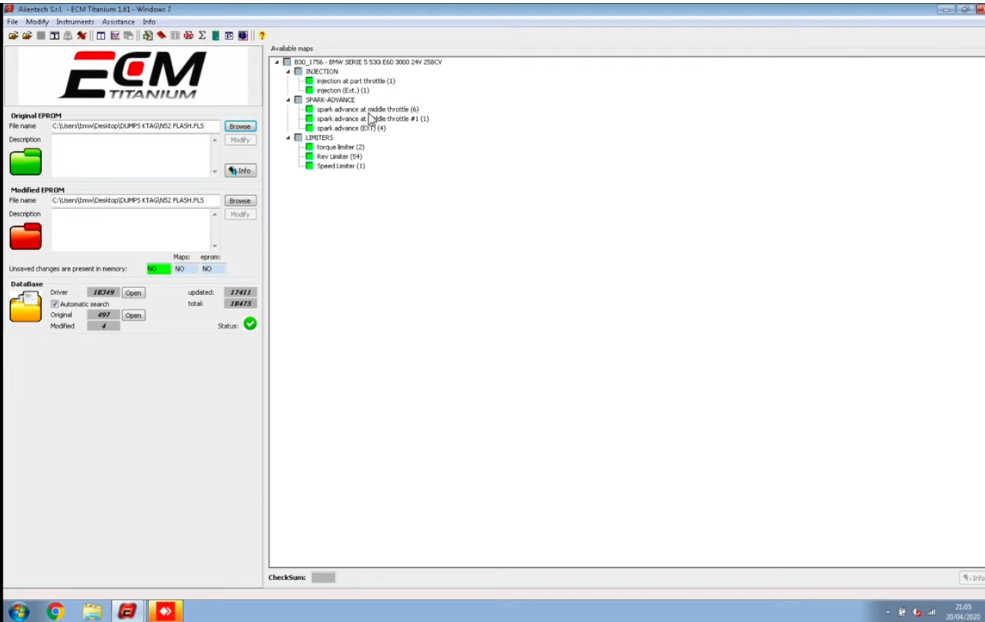Click the Sigma checksum toolbar icon
The image size is (985, 622).
click(202, 36)
